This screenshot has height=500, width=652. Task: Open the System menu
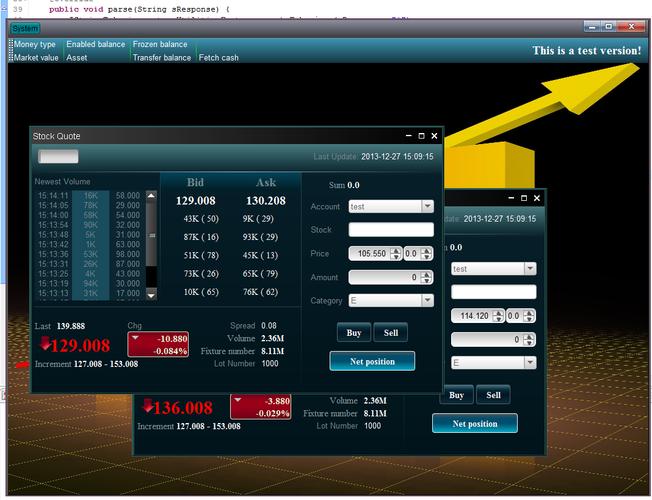click(x=25, y=28)
